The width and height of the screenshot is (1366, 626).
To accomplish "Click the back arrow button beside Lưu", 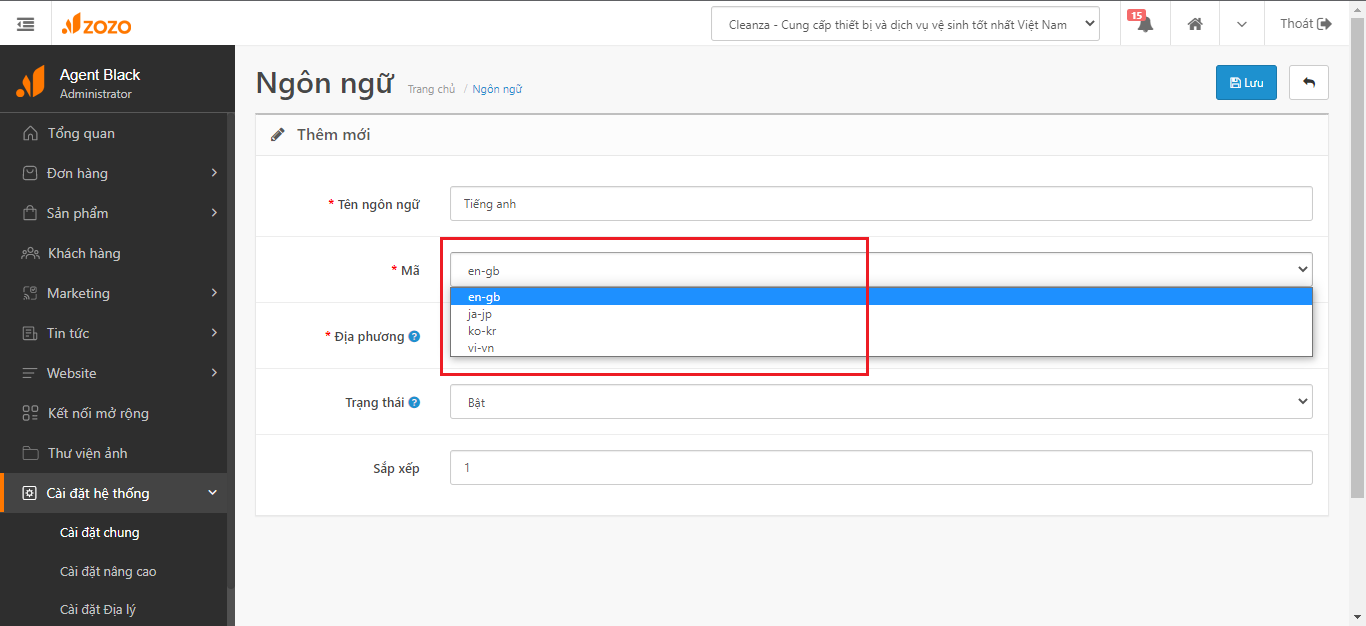I will (1309, 82).
